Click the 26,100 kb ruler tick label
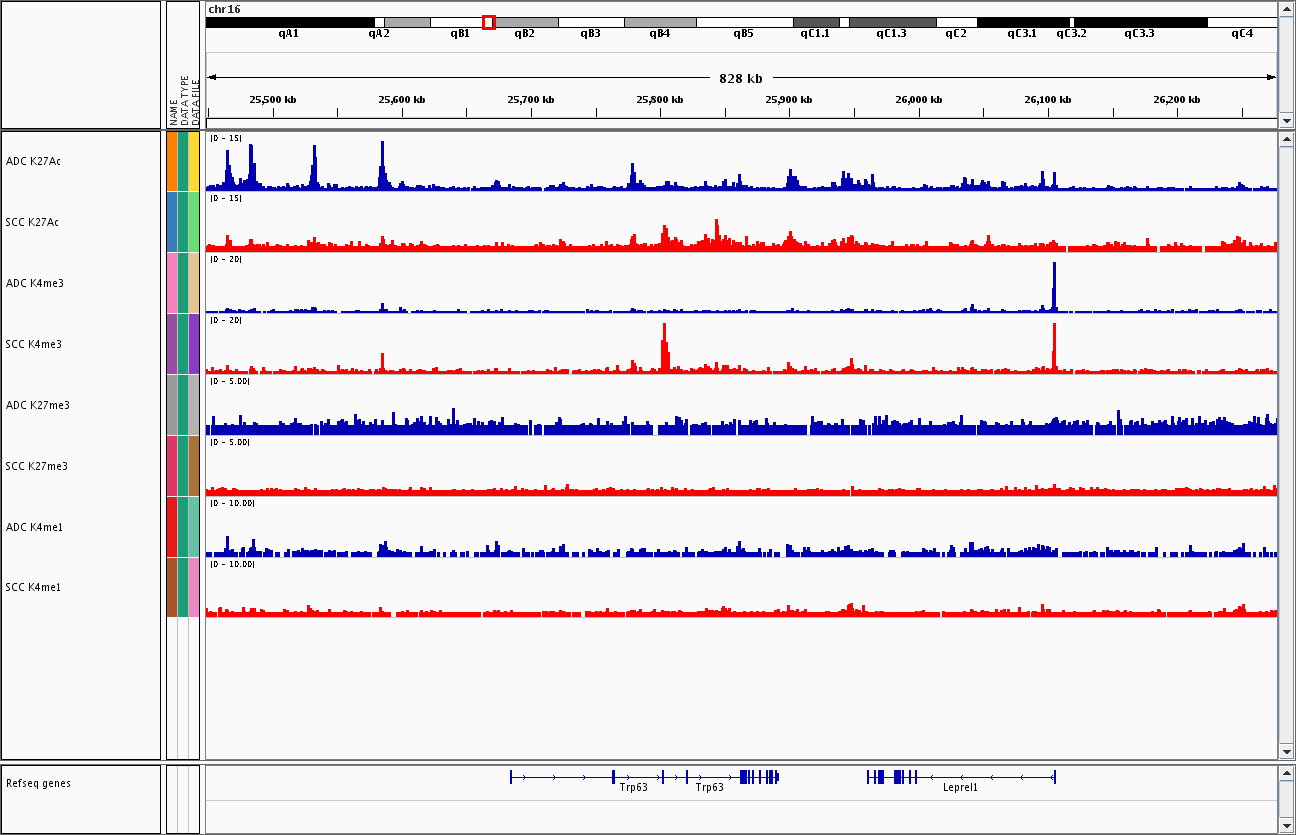The width and height of the screenshot is (1296, 835). tap(1047, 99)
